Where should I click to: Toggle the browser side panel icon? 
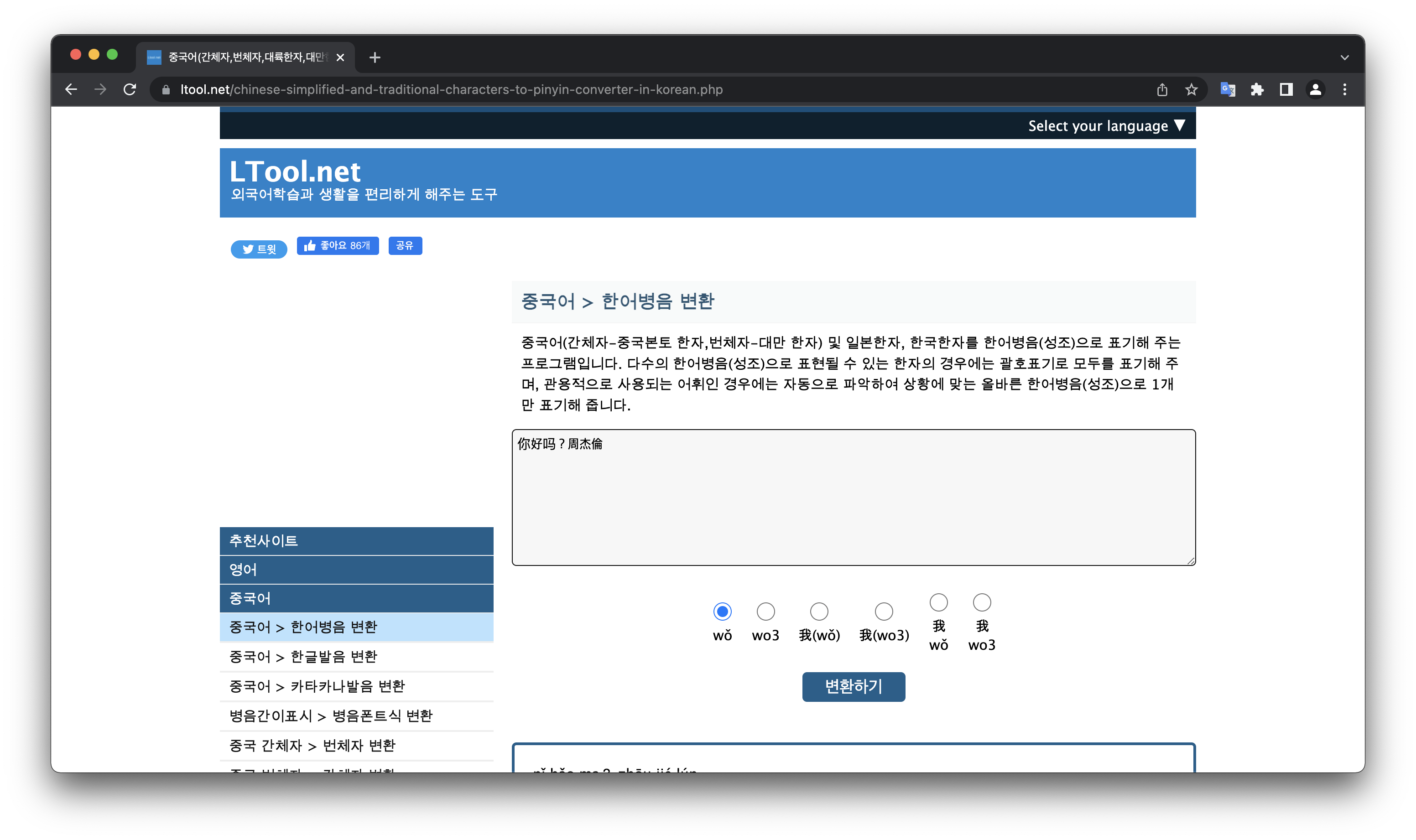[x=1286, y=89]
